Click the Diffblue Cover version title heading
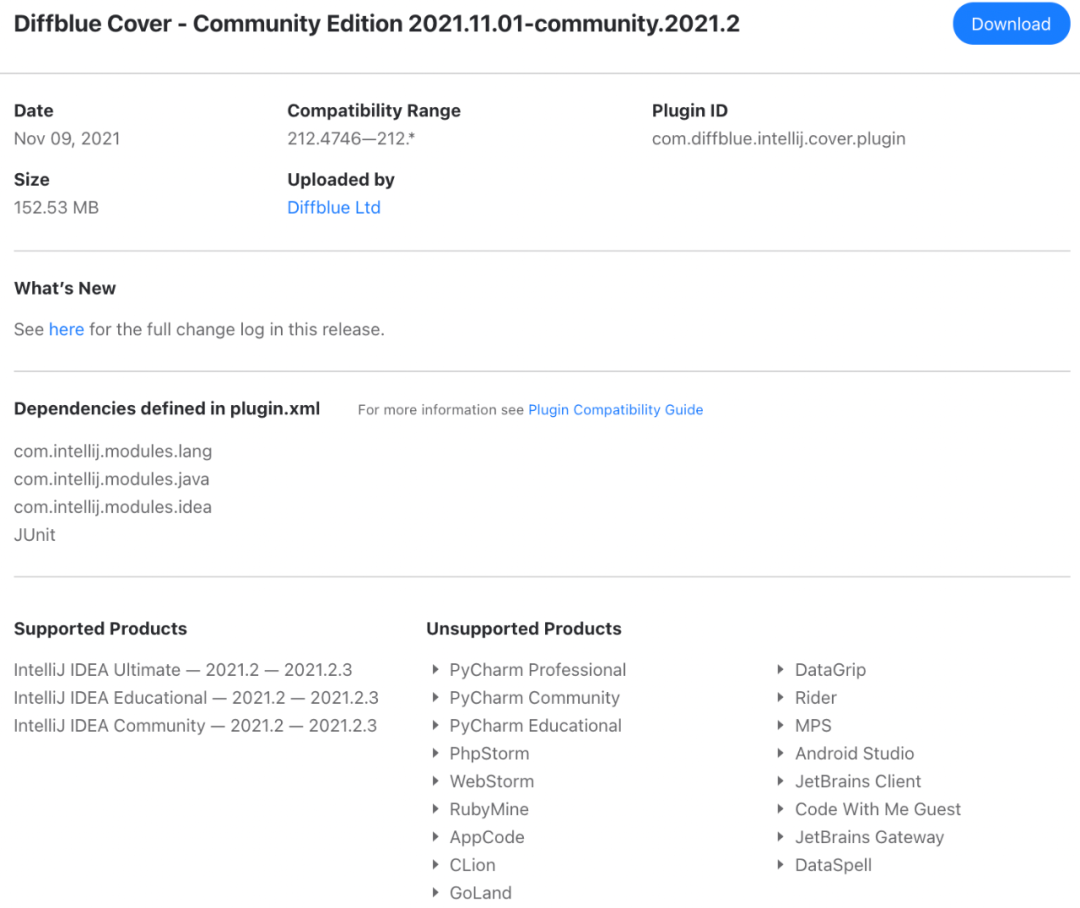The height and width of the screenshot is (908, 1080). 377,23
